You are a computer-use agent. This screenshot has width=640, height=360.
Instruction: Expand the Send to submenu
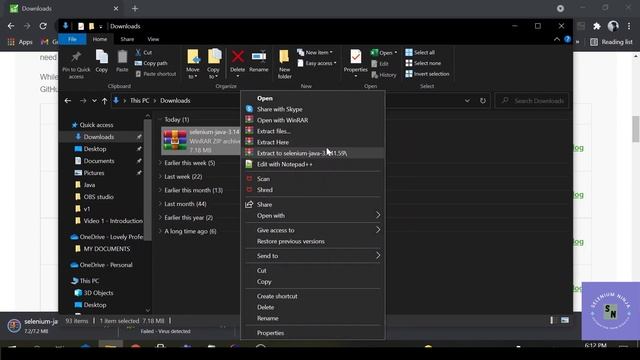point(313,256)
